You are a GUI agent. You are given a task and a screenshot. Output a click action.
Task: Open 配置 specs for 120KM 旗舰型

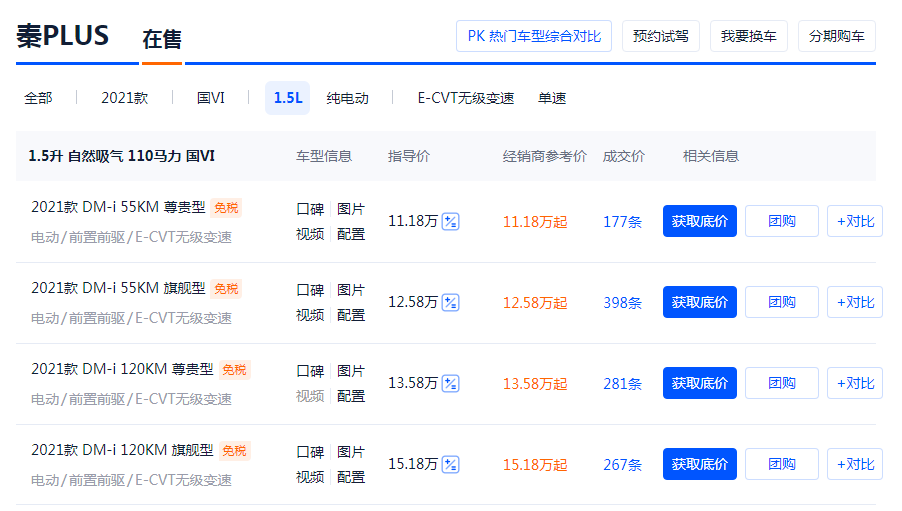click(x=351, y=478)
